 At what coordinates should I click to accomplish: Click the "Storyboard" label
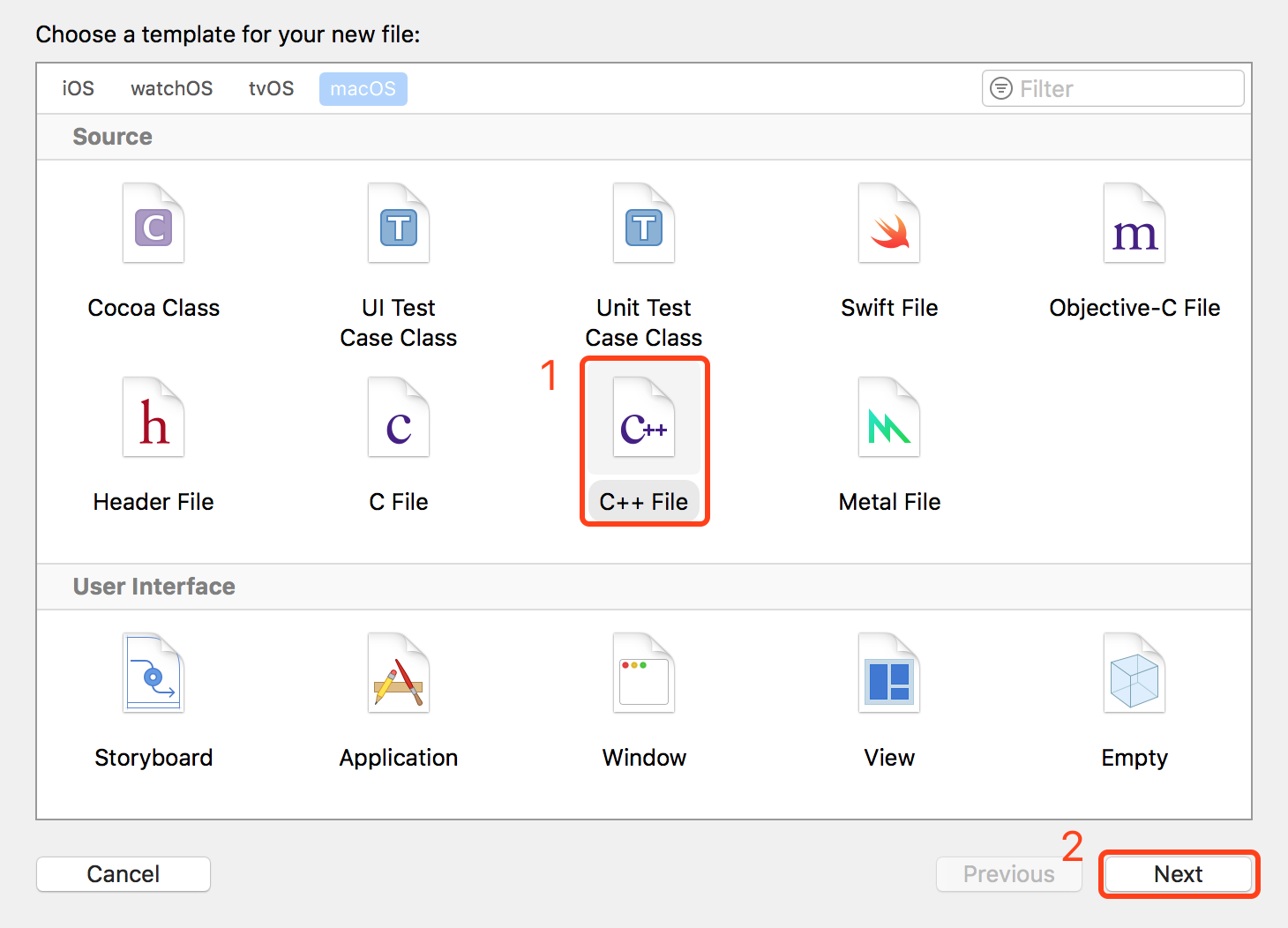[x=154, y=758]
